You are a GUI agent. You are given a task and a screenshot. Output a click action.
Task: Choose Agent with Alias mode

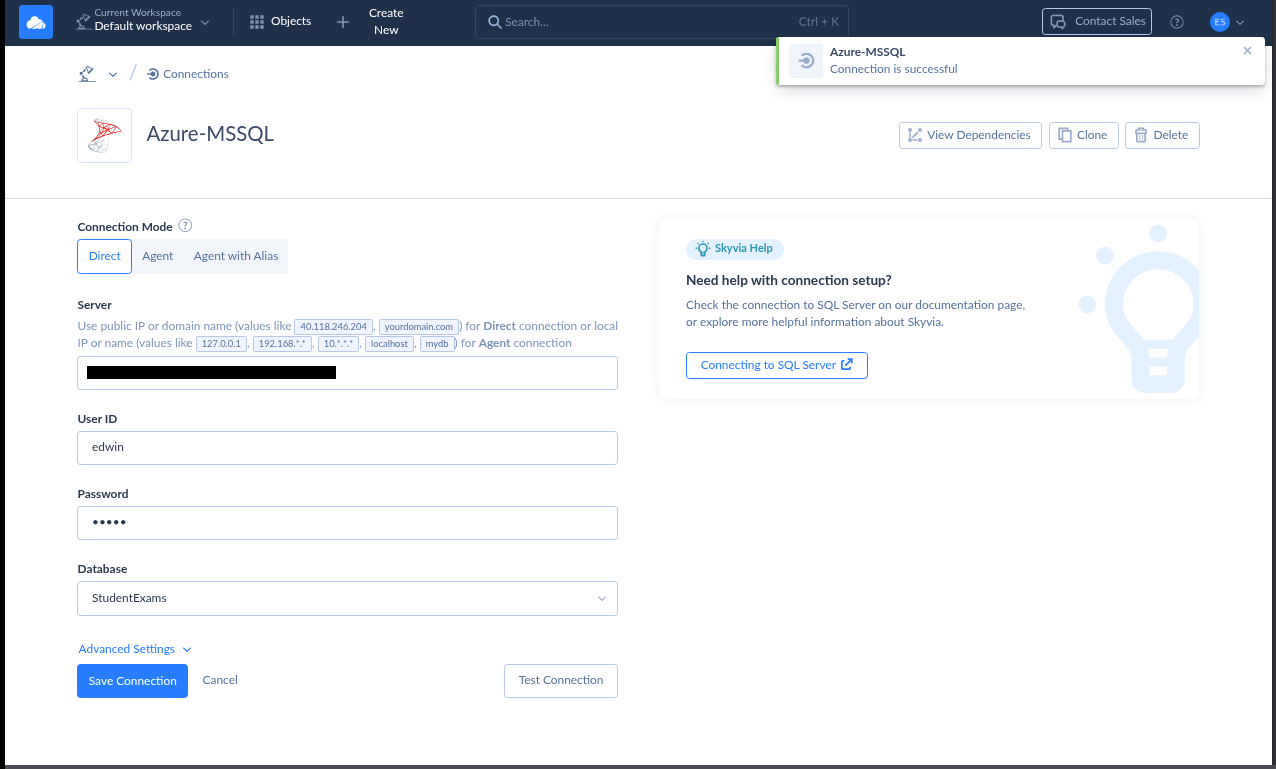236,256
